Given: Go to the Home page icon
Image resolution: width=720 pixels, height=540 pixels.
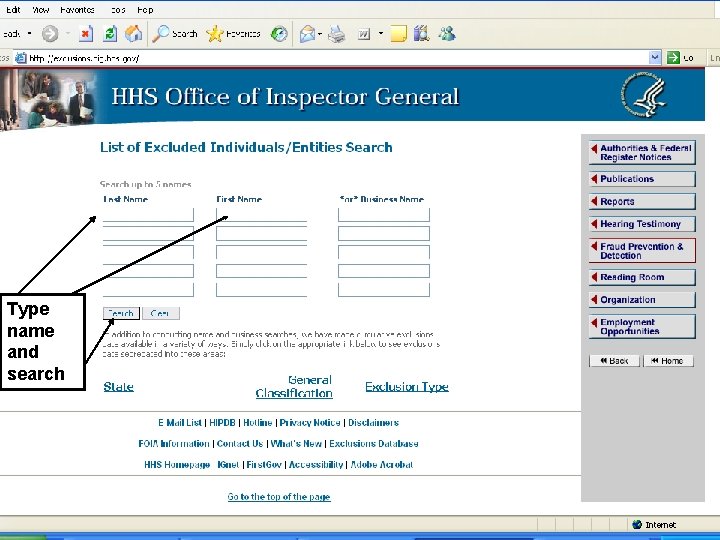Looking at the screenshot, I should (x=134, y=34).
